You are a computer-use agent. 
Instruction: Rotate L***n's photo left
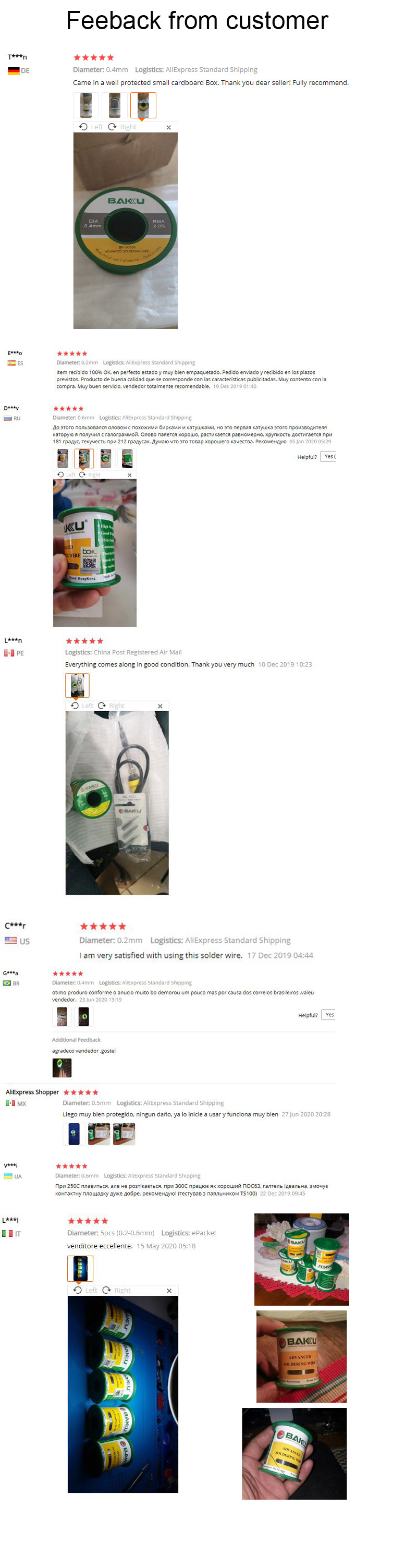(82, 706)
